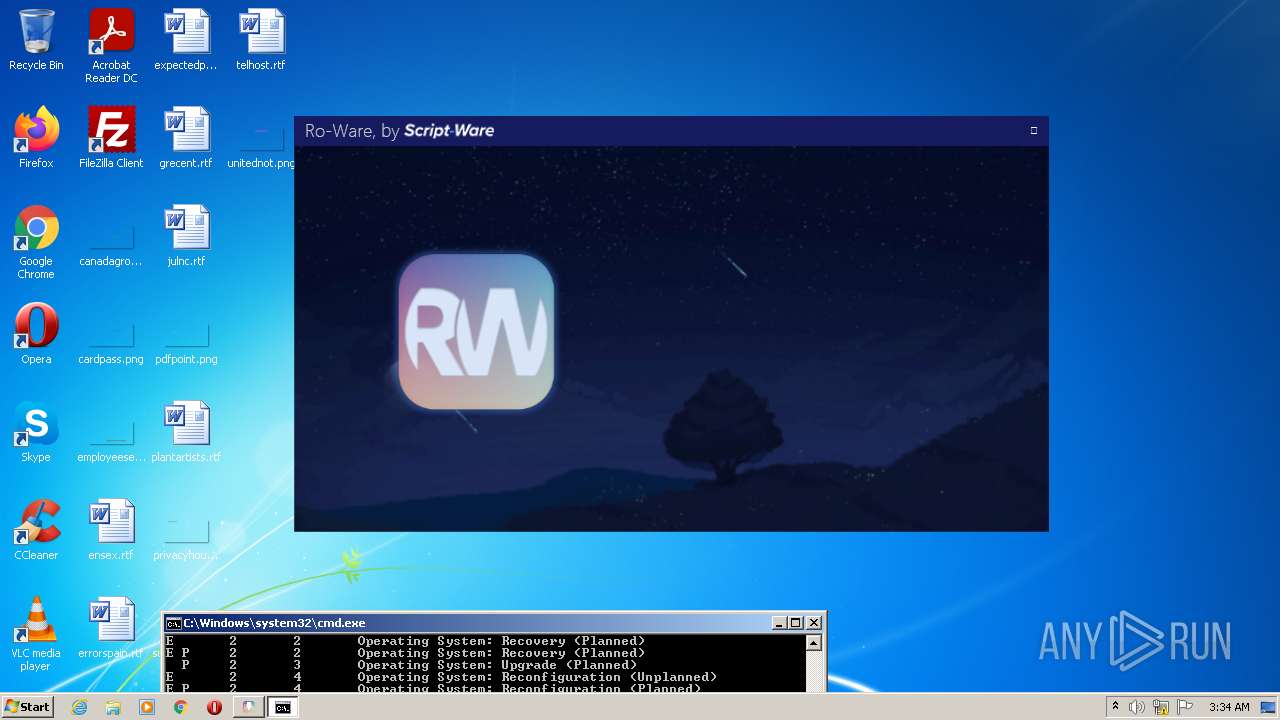Click the RW logo in Ro-Ware window
1280x720 pixels.
pos(476,331)
